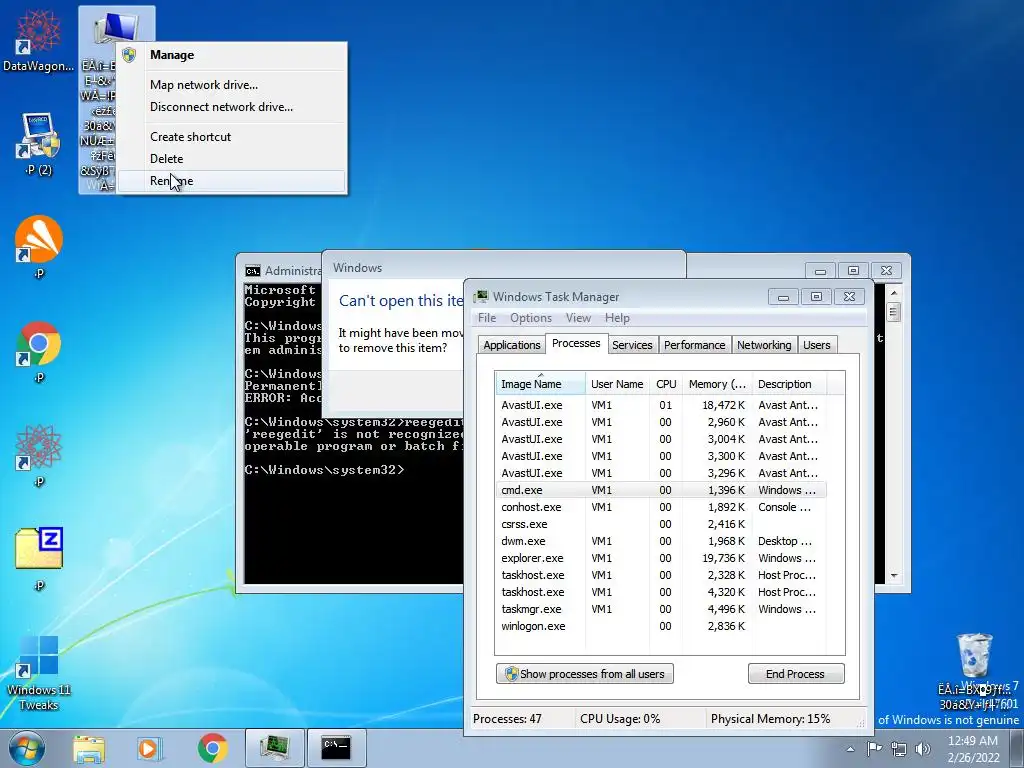Select the csrss.exe process row
This screenshot has height=768, width=1024.
(x=661, y=524)
